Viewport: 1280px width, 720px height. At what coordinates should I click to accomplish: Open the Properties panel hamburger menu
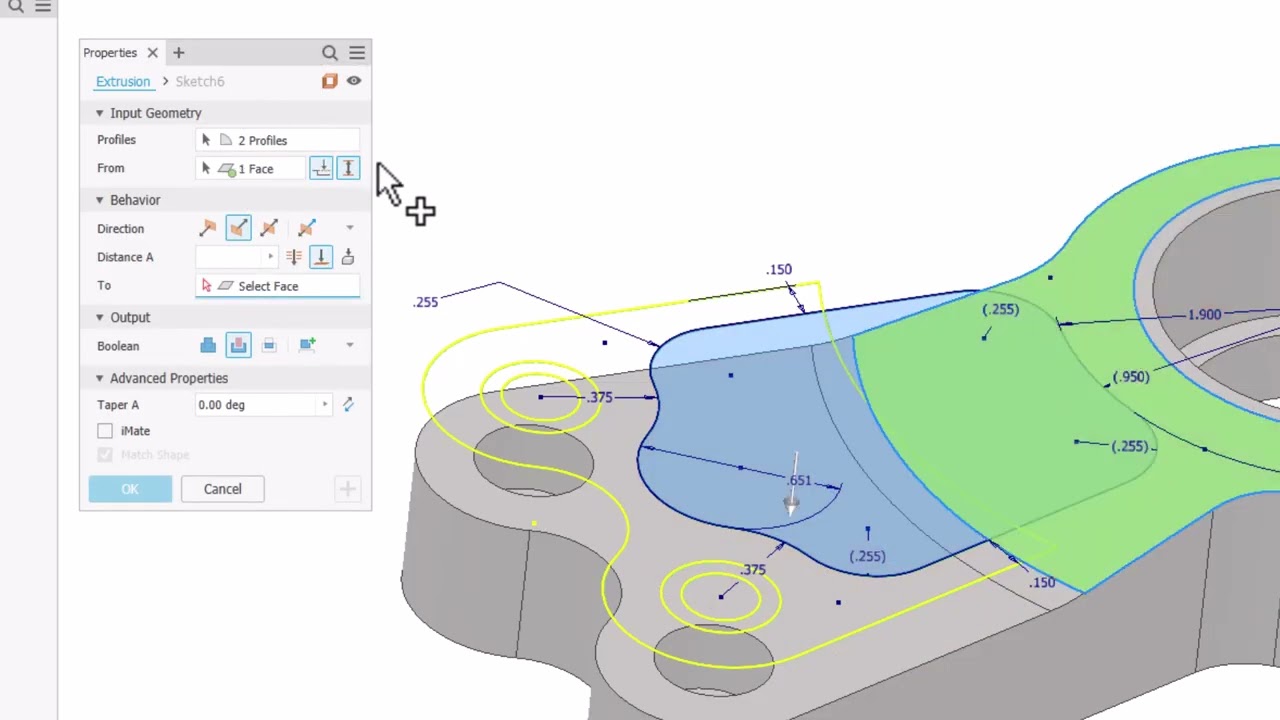(357, 53)
